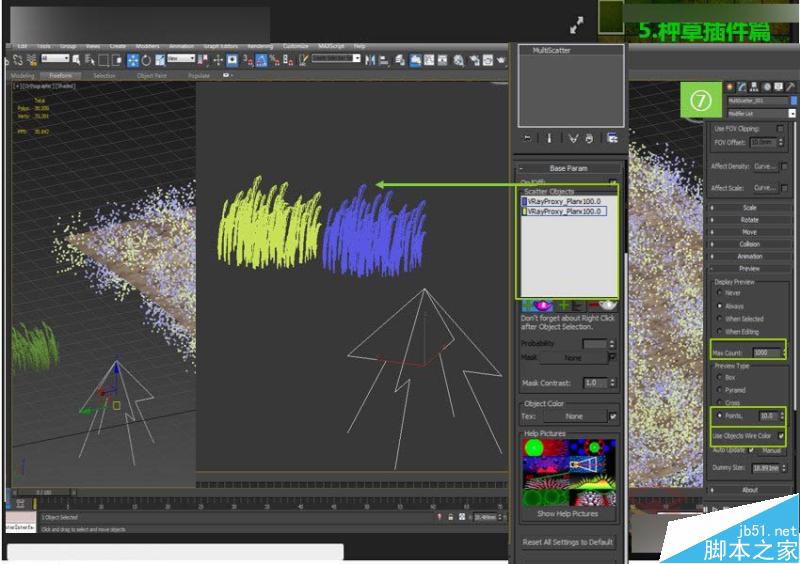Open the Customize menu
Screen dimensions: 800x564
(x=295, y=46)
